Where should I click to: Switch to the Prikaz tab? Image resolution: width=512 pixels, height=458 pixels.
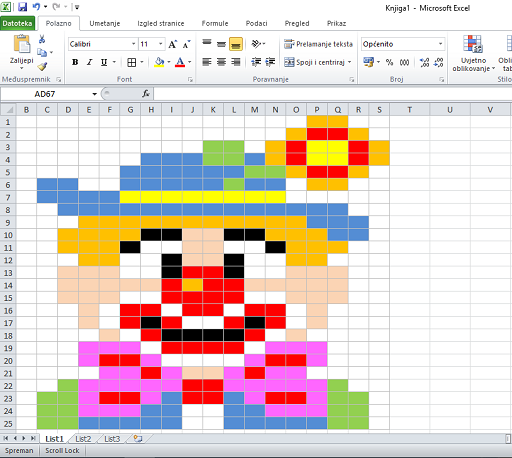[336, 23]
